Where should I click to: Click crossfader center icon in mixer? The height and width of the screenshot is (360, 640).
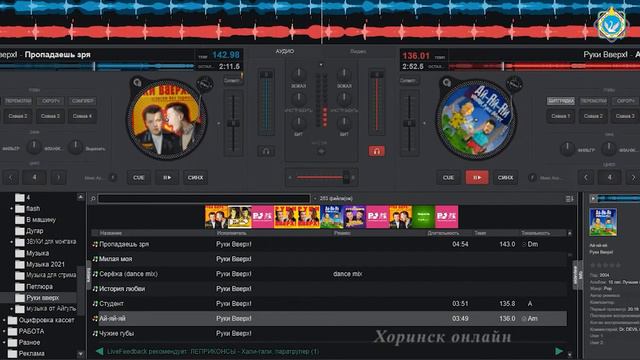pos(321,151)
